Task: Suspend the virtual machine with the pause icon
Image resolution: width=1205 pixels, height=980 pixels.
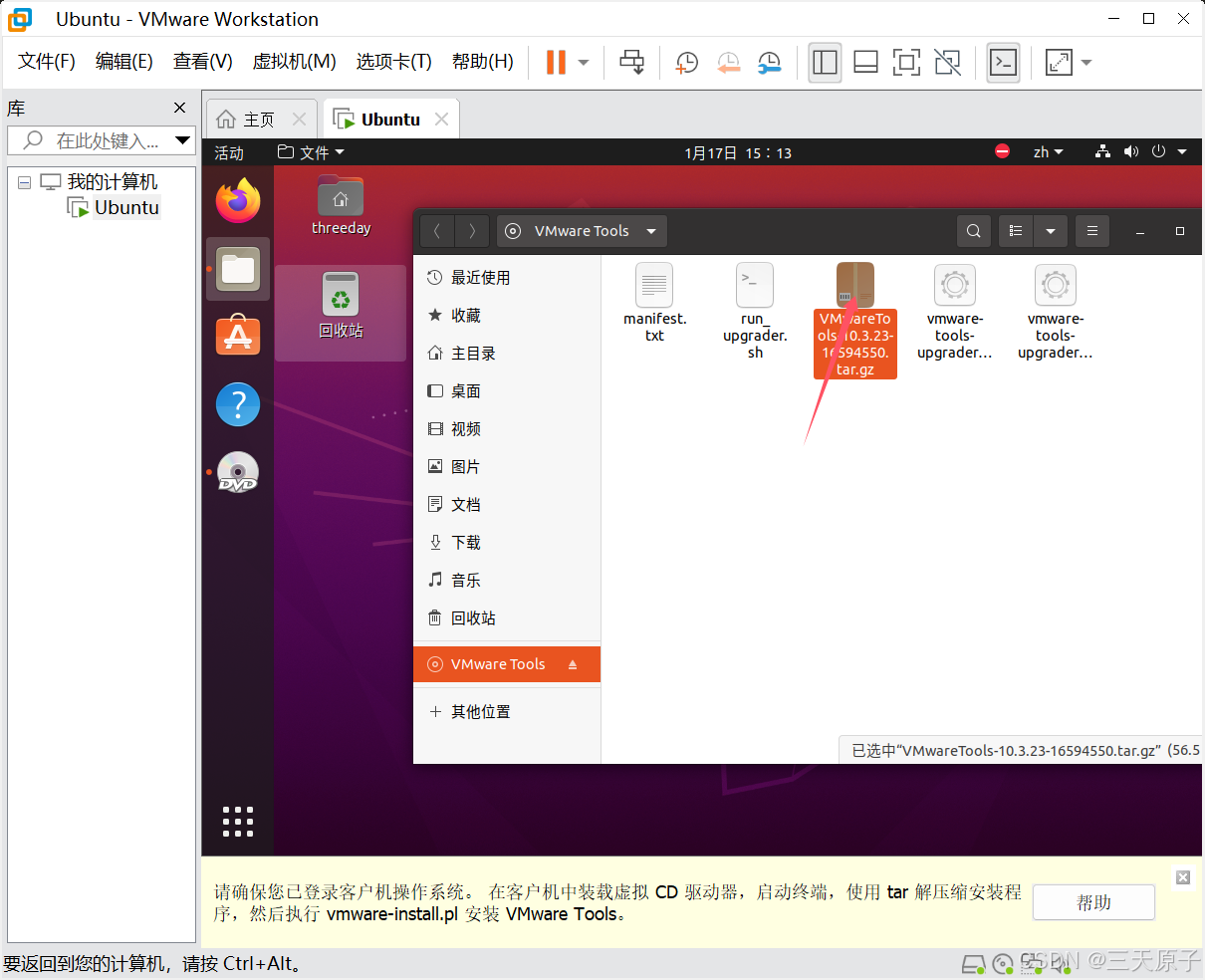Action: pyautogui.click(x=555, y=62)
